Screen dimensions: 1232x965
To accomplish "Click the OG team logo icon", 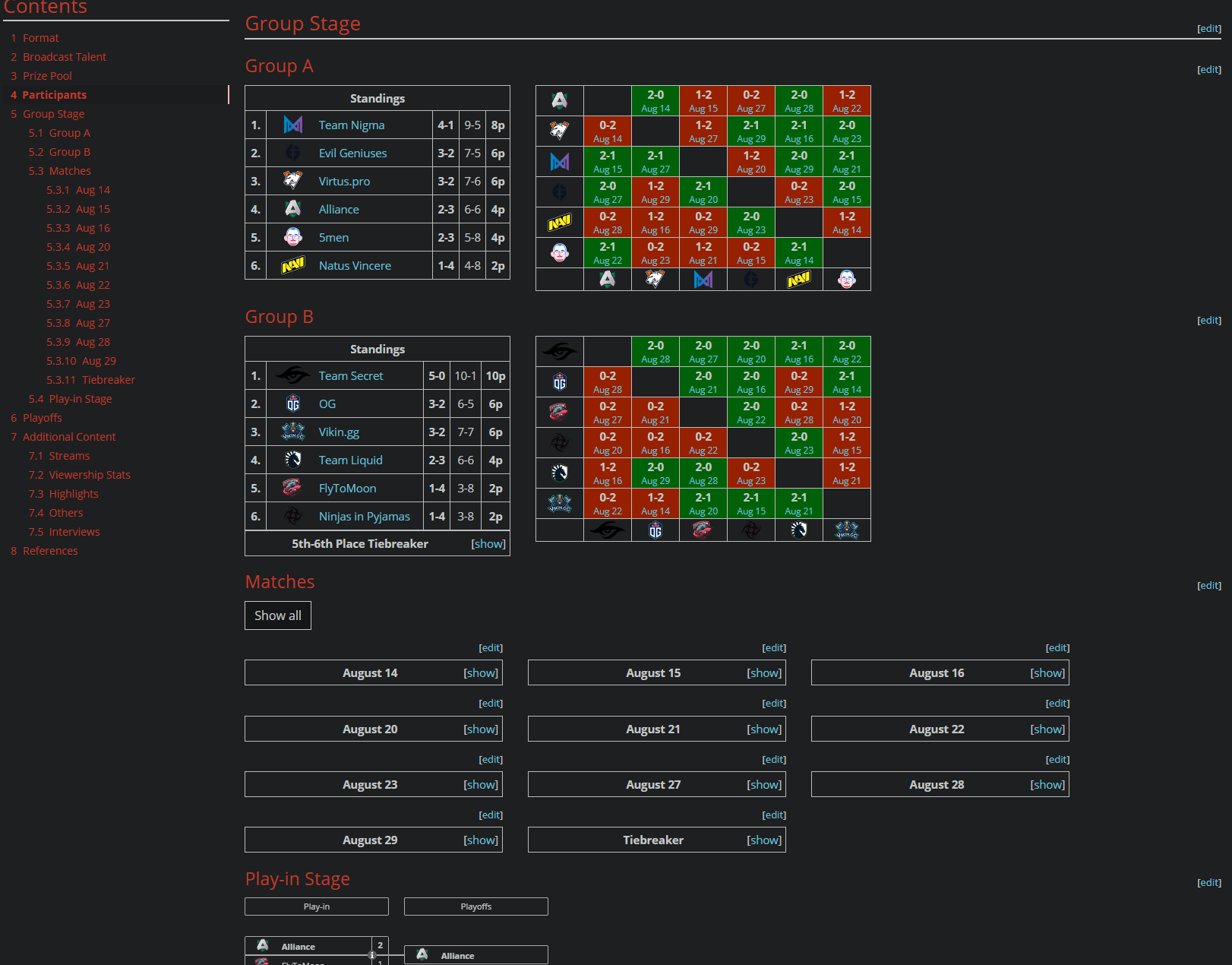I will pyautogui.click(x=292, y=403).
